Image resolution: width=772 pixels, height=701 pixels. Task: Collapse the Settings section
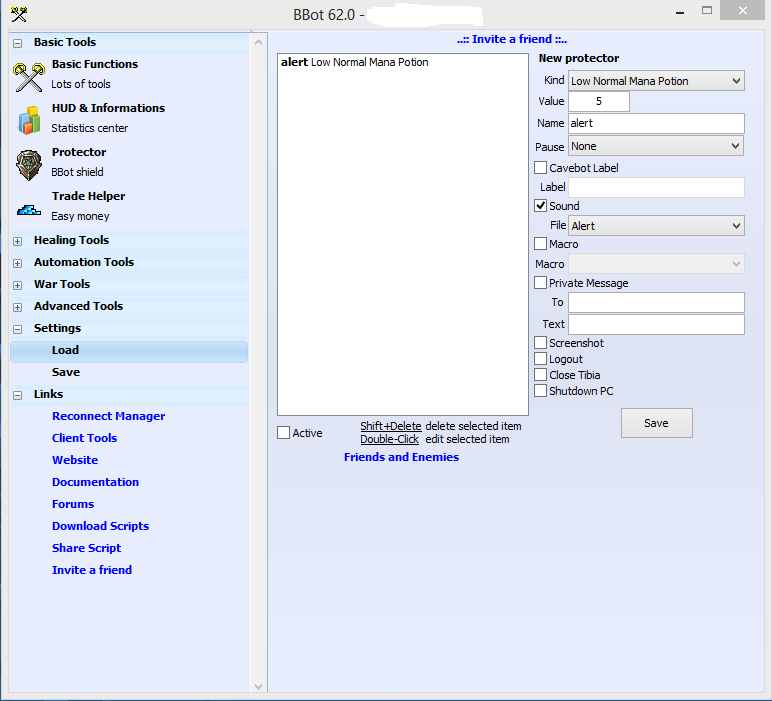(x=18, y=329)
